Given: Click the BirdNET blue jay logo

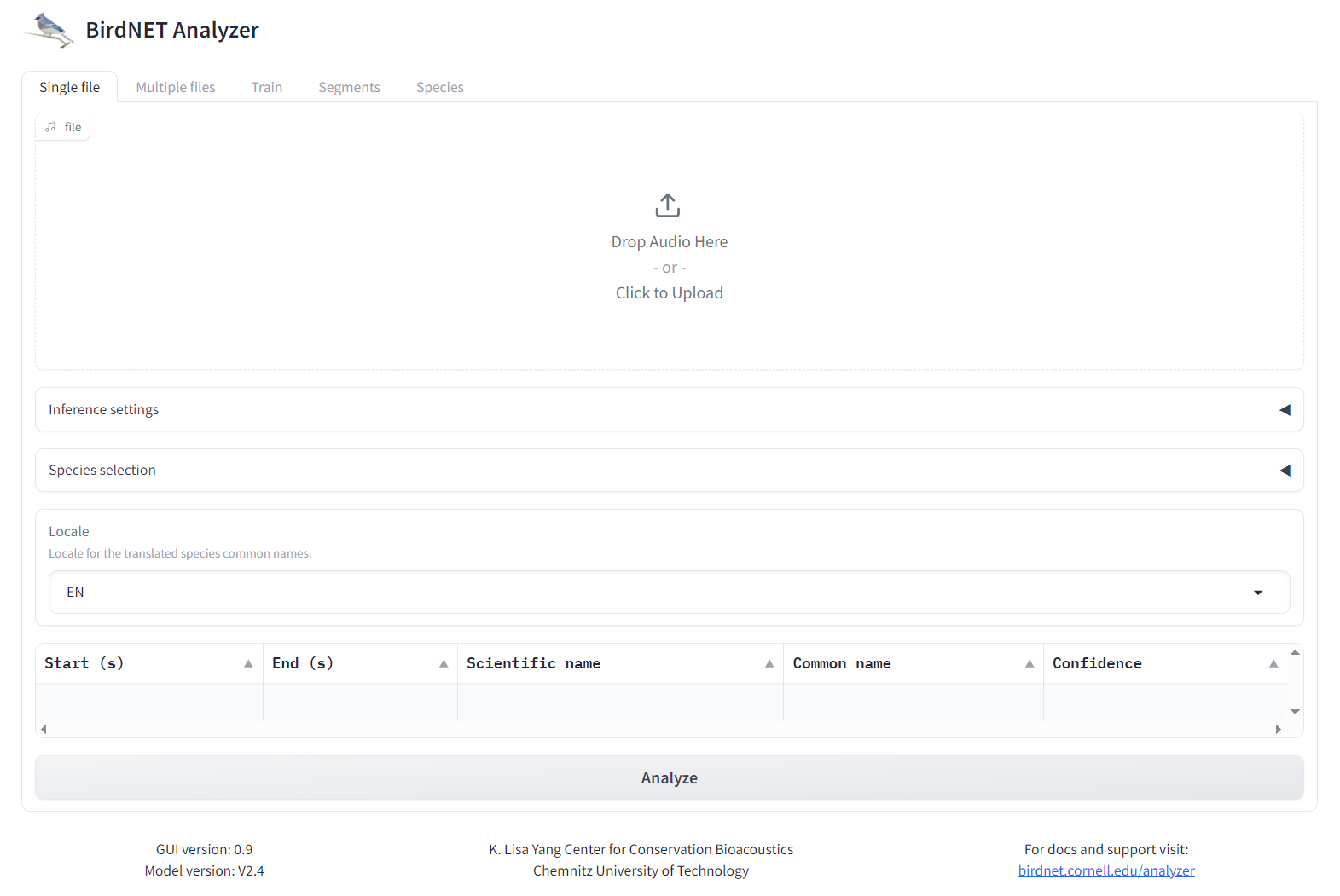Looking at the screenshot, I should [49, 30].
